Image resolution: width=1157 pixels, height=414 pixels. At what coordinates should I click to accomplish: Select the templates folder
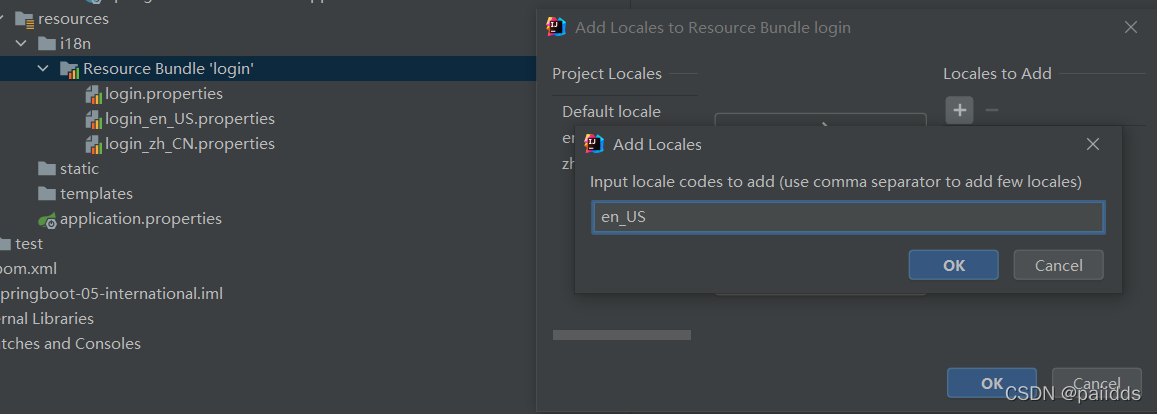pos(96,194)
